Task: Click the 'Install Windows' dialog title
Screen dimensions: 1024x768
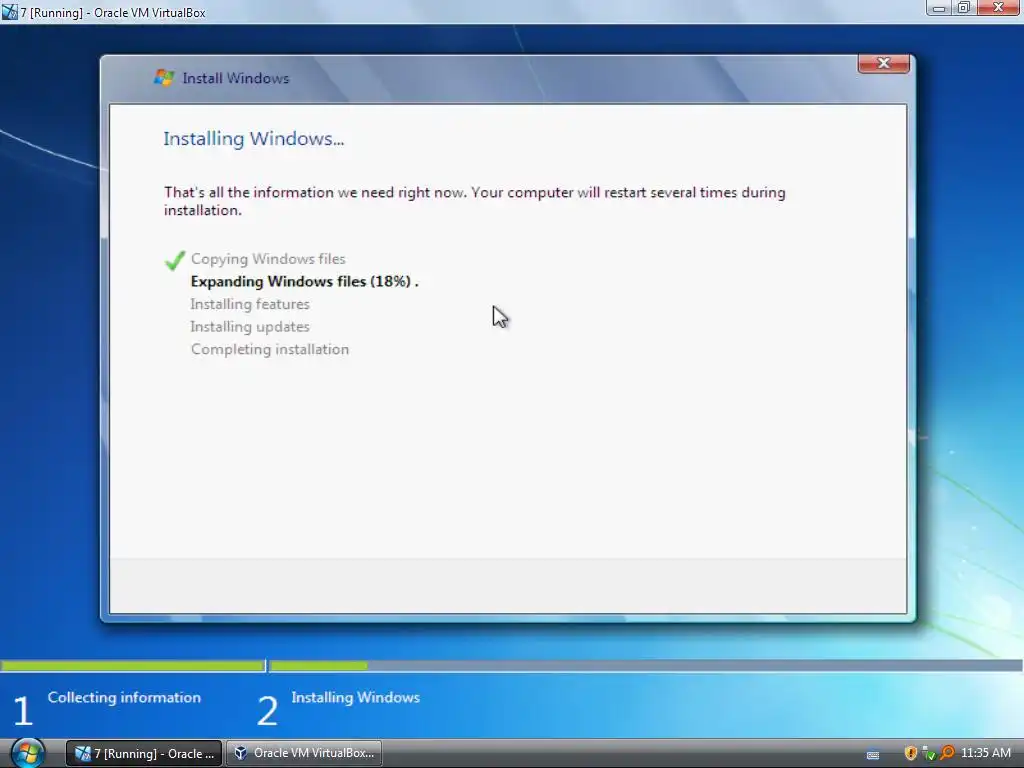Action: coord(236,78)
